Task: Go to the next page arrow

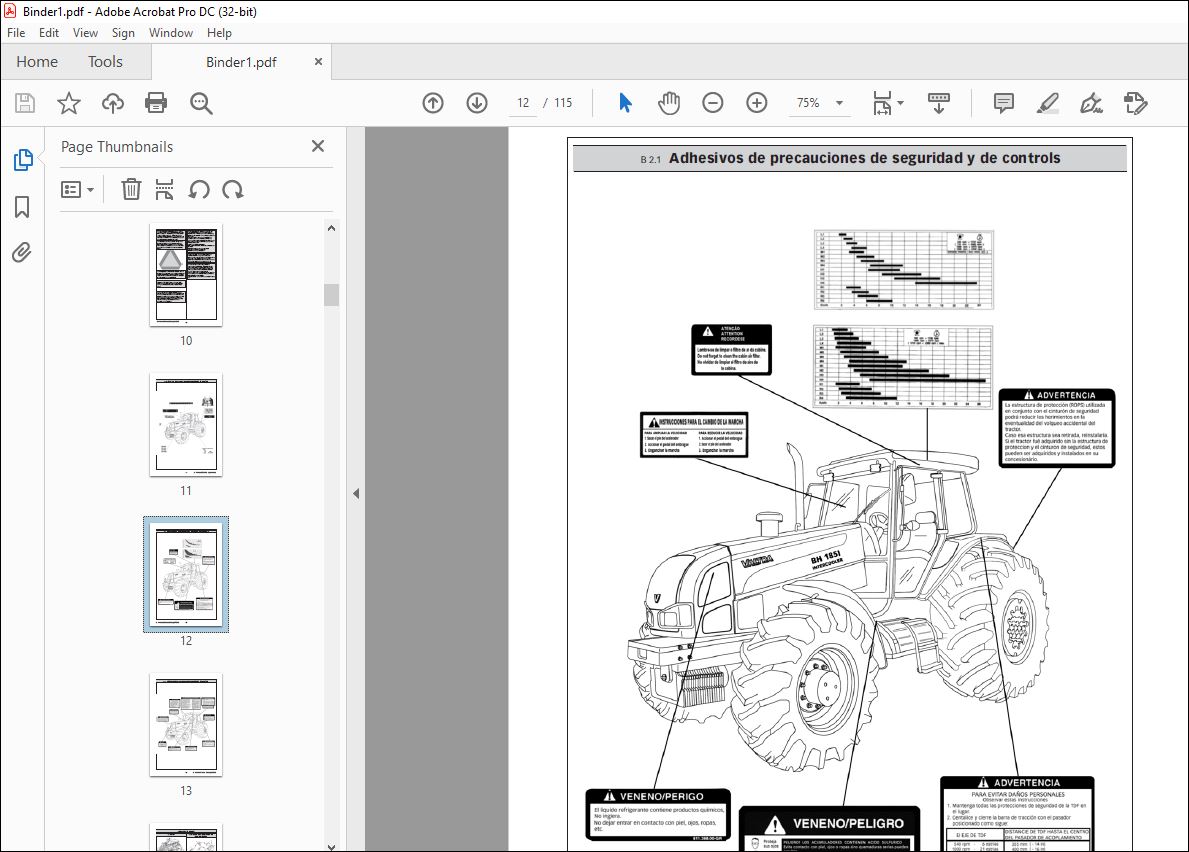Action: coord(477,103)
